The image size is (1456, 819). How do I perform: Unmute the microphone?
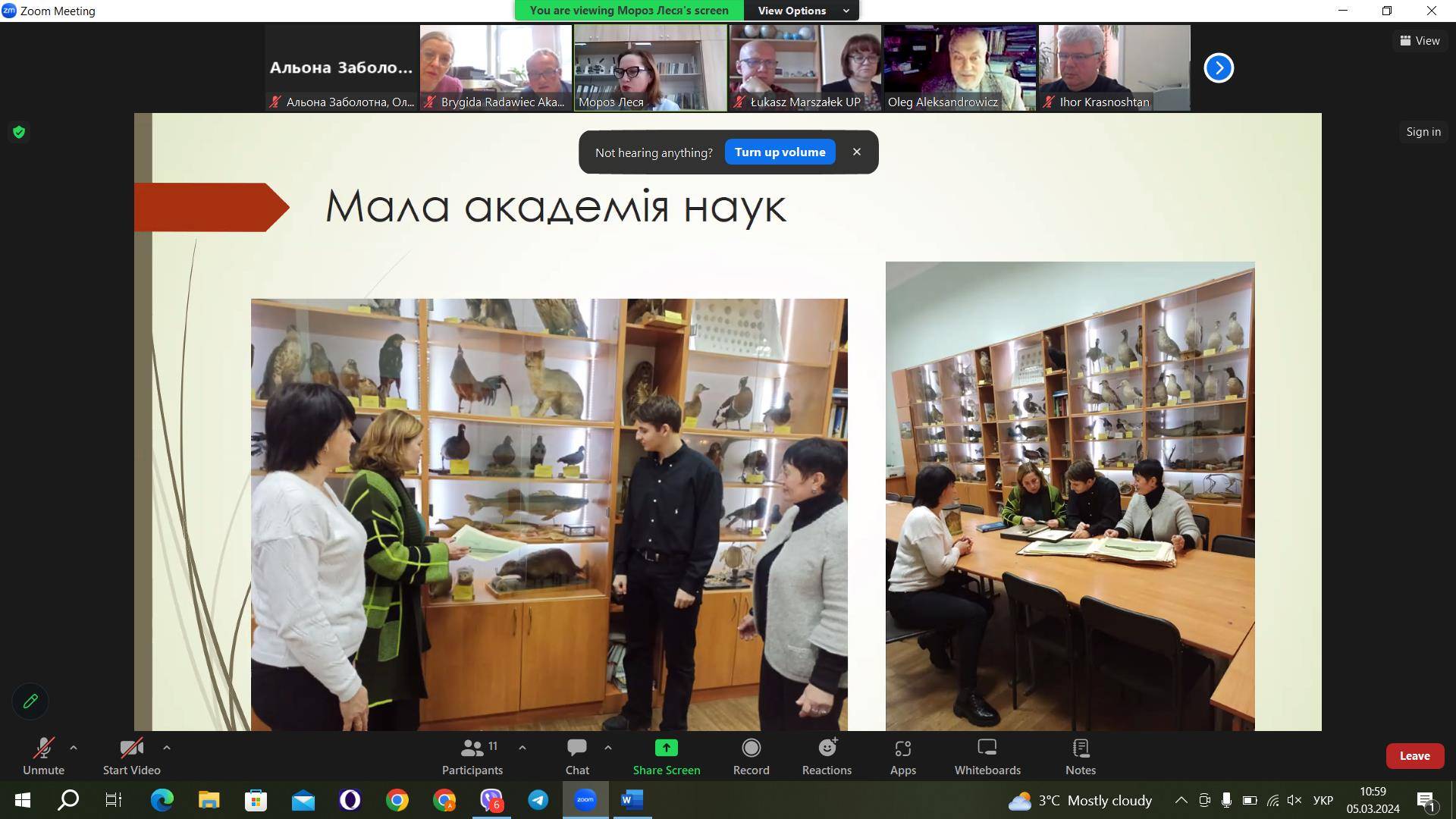(43, 757)
